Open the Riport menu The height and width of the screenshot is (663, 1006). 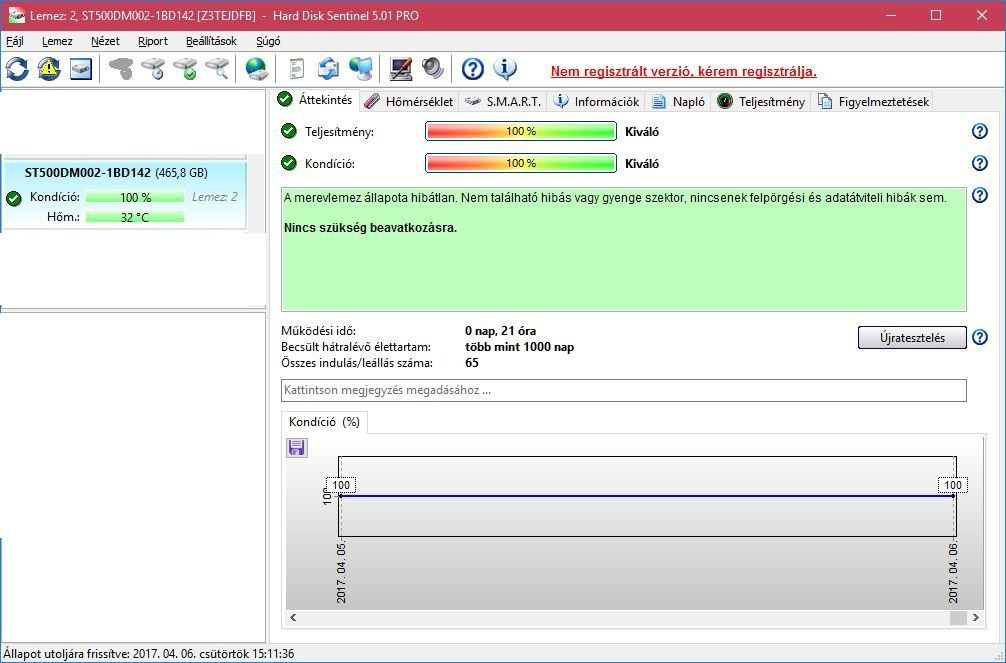[153, 41]
